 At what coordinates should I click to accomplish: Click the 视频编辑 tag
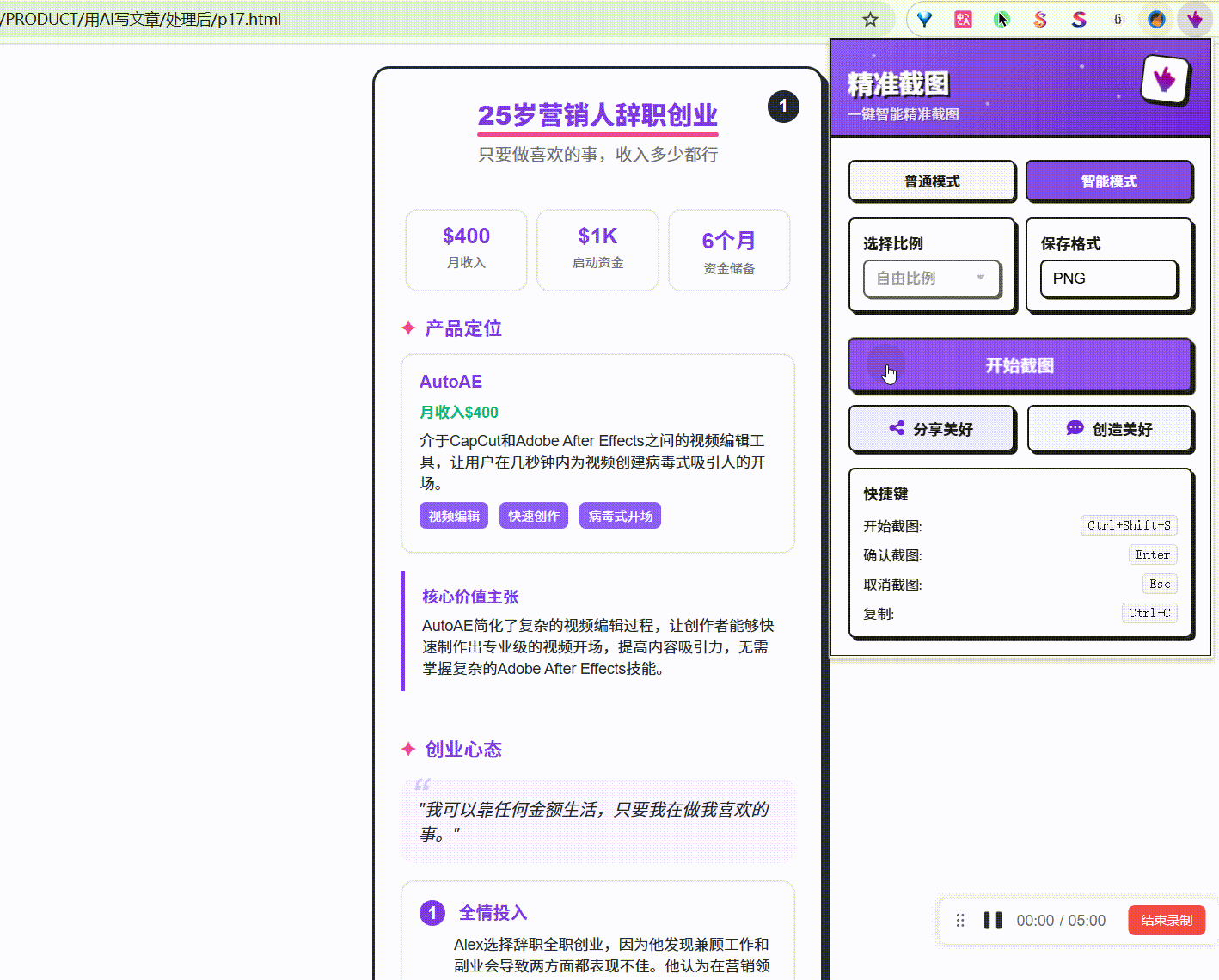[454, 516]
